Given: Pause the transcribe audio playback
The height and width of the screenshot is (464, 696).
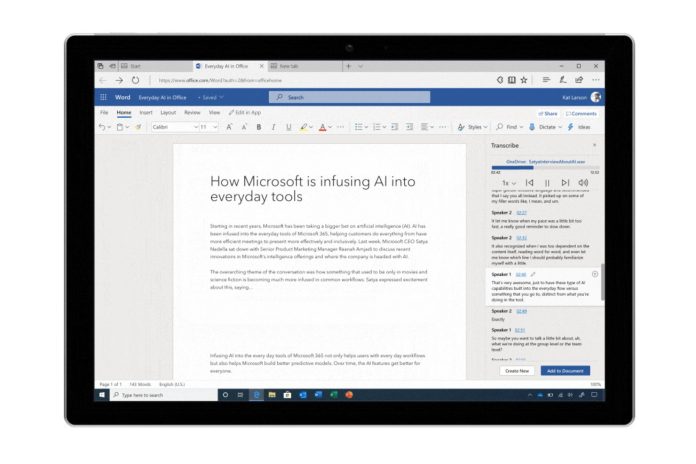Looking at the screenshot, I should pyautogui.click(x=547, y=183).
